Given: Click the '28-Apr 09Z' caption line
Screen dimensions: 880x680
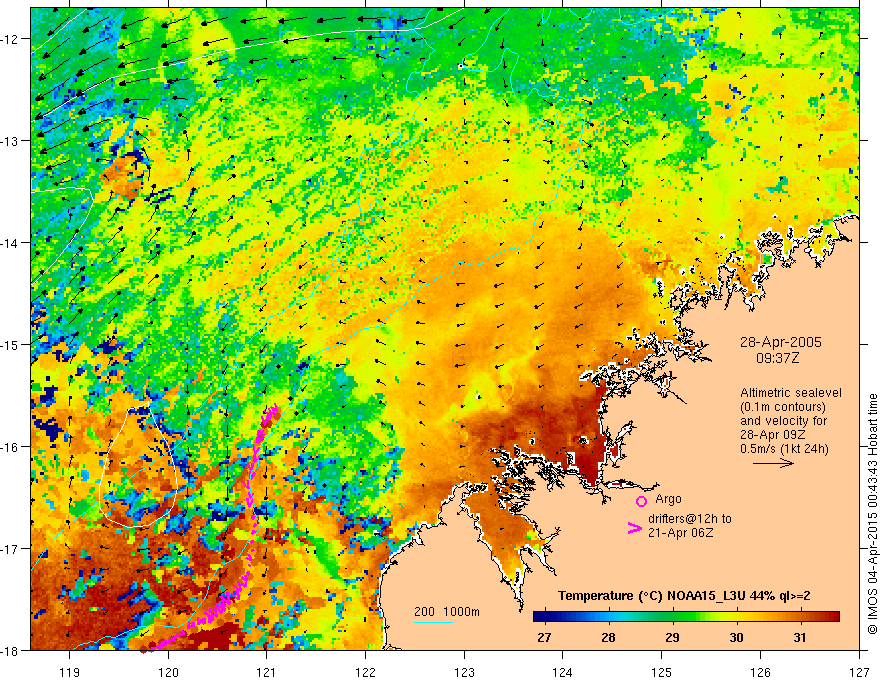Looking at the screenshot, I should [773, 435].
